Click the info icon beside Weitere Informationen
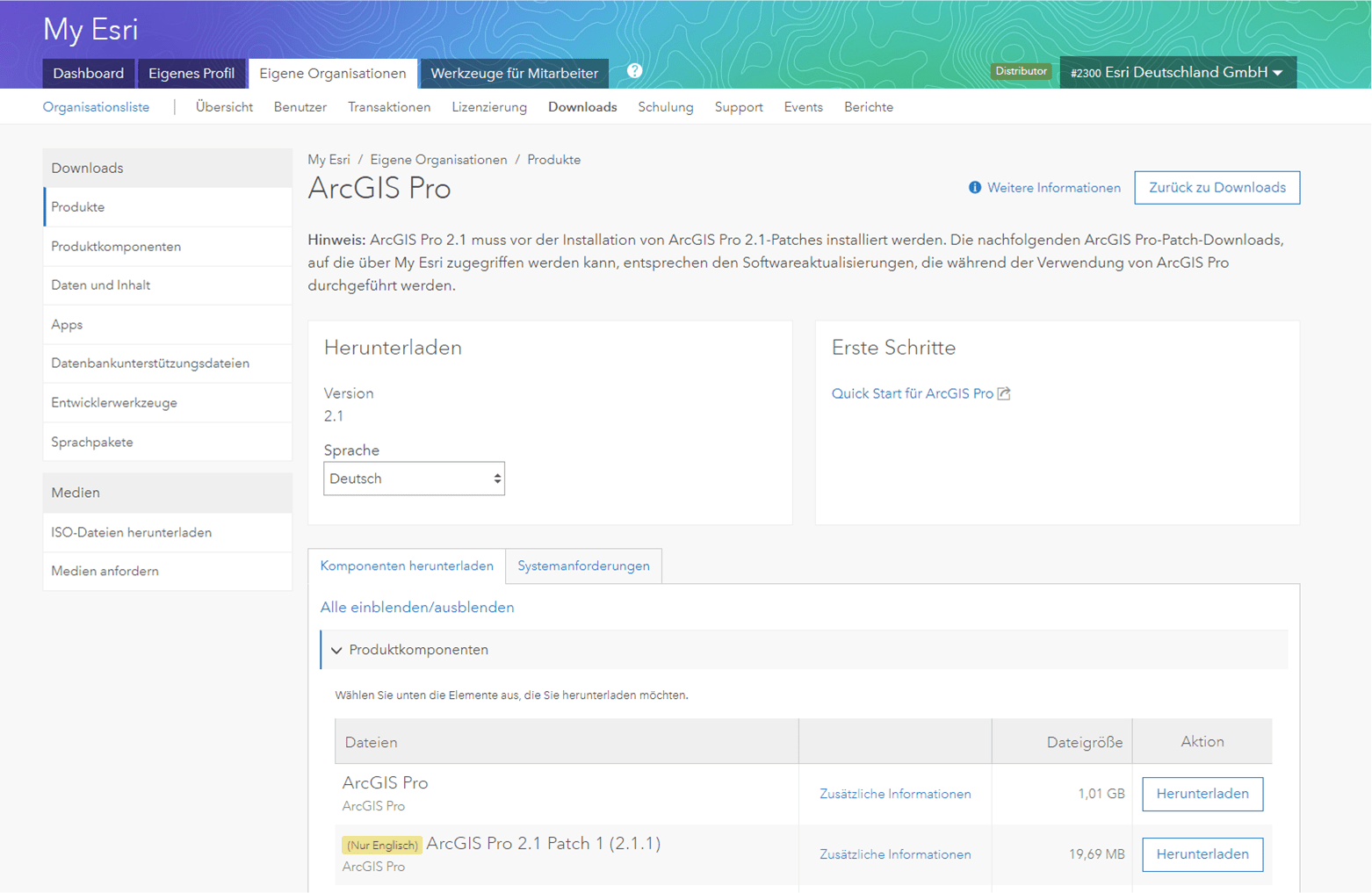 [x=974, y=188]
